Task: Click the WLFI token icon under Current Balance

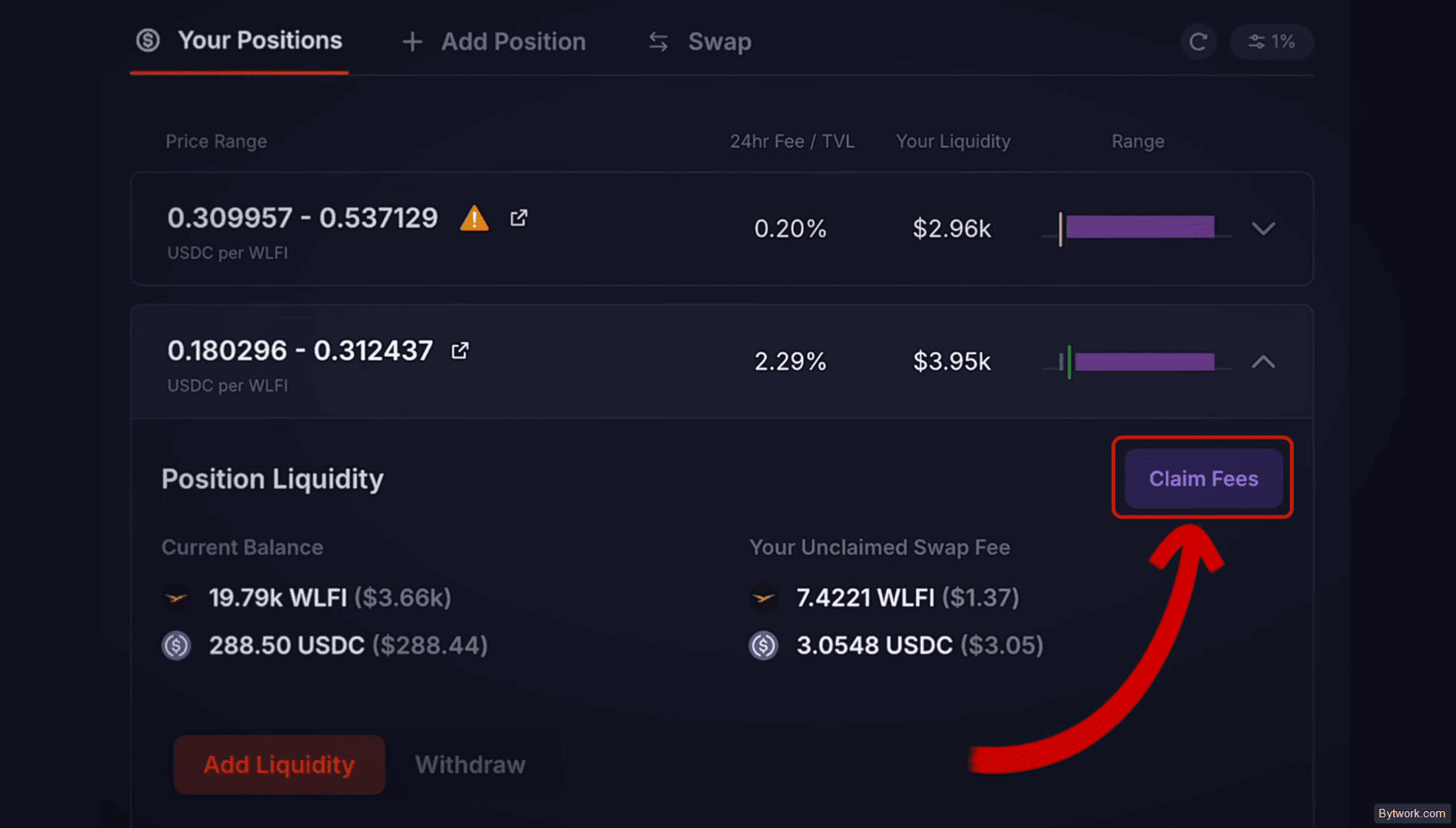Action: click(x=176, y=597)
